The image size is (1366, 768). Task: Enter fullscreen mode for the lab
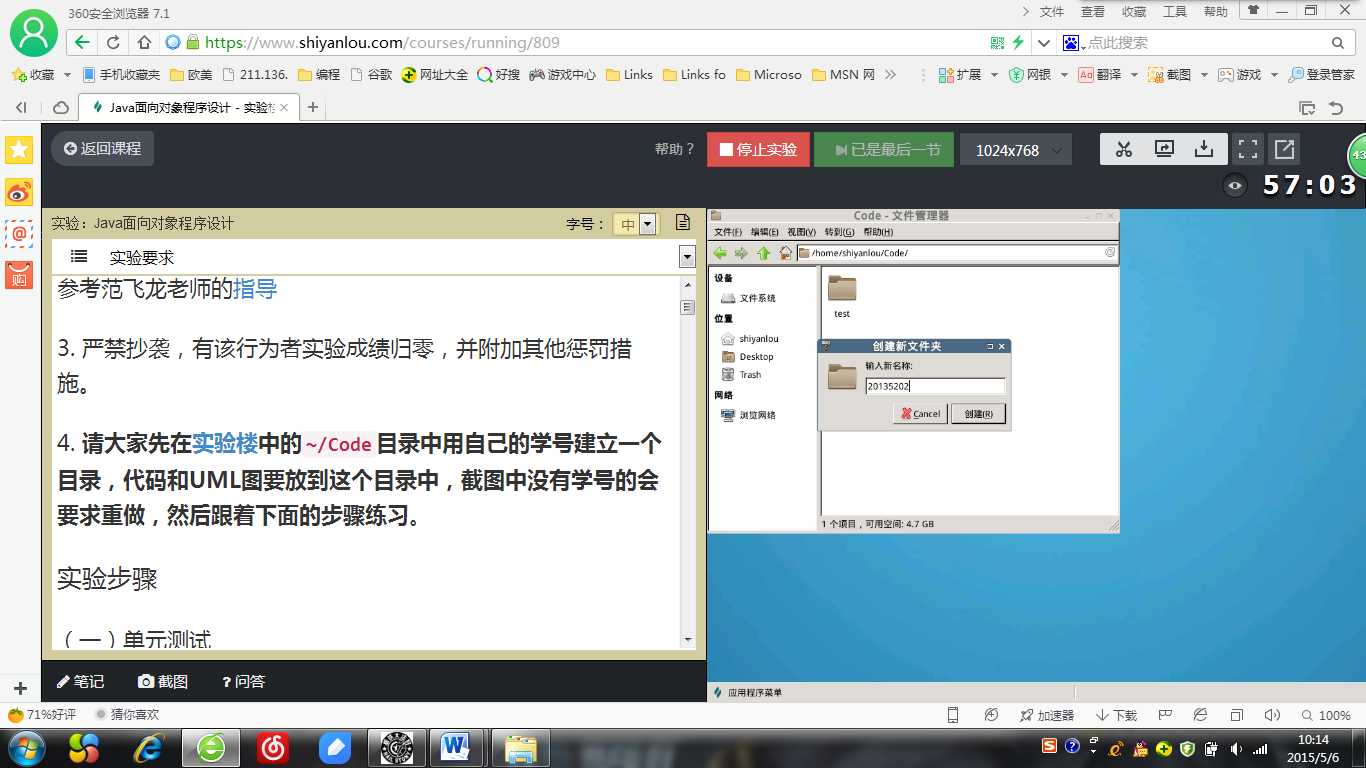pyautogui.click(x=1247, y=149)
